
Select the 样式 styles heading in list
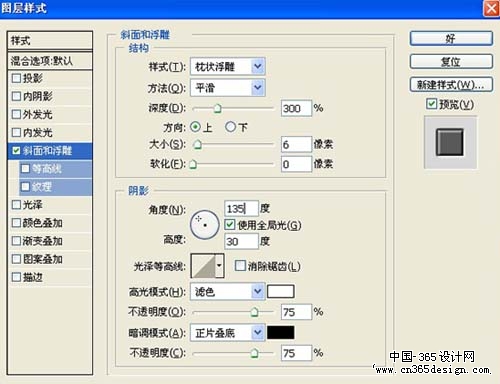coord(50,41)
